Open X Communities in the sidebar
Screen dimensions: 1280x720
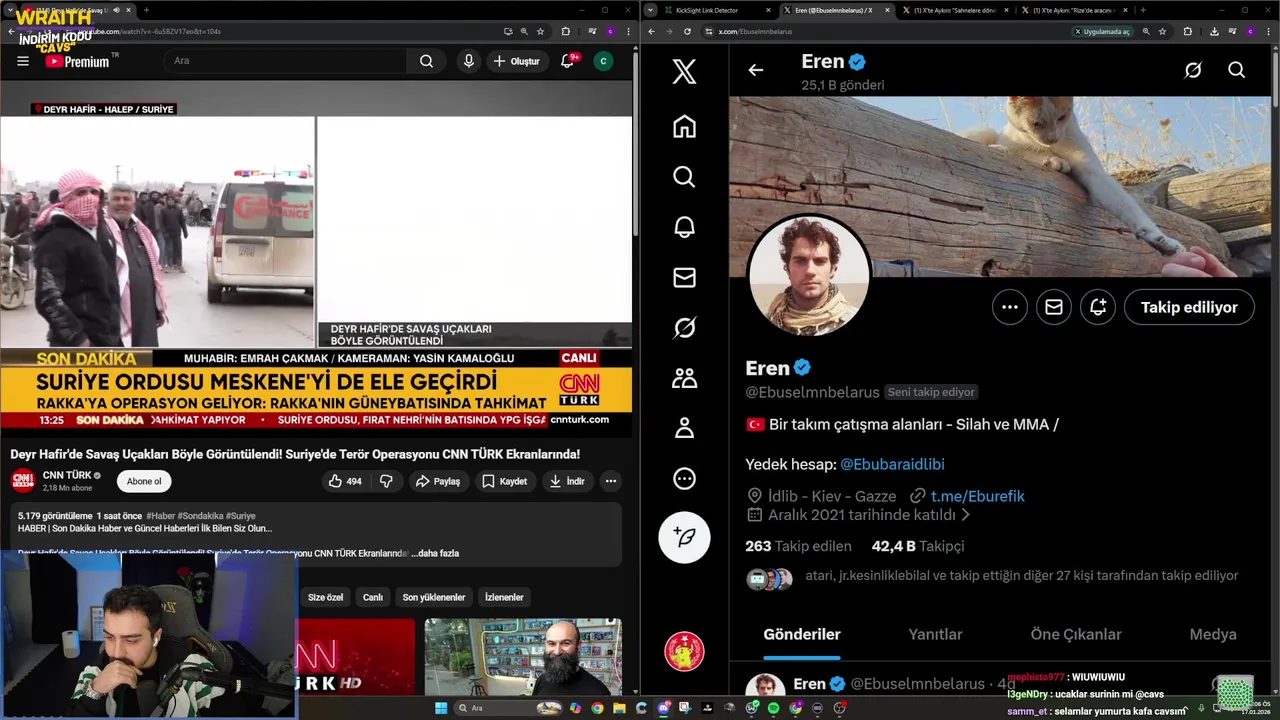(x=684, y=378)
